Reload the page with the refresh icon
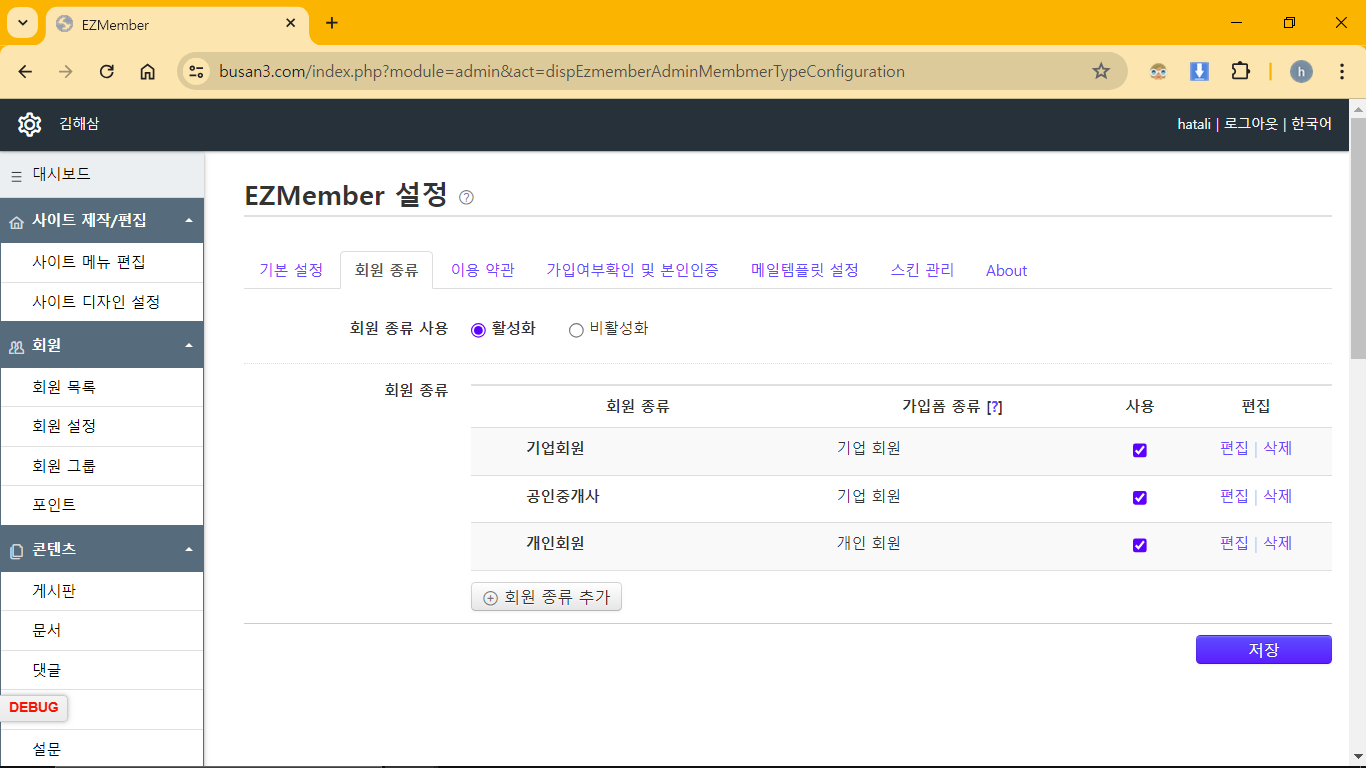Image resolution: width=1366 pixels, height=768 pixels. tap(107, 71)
